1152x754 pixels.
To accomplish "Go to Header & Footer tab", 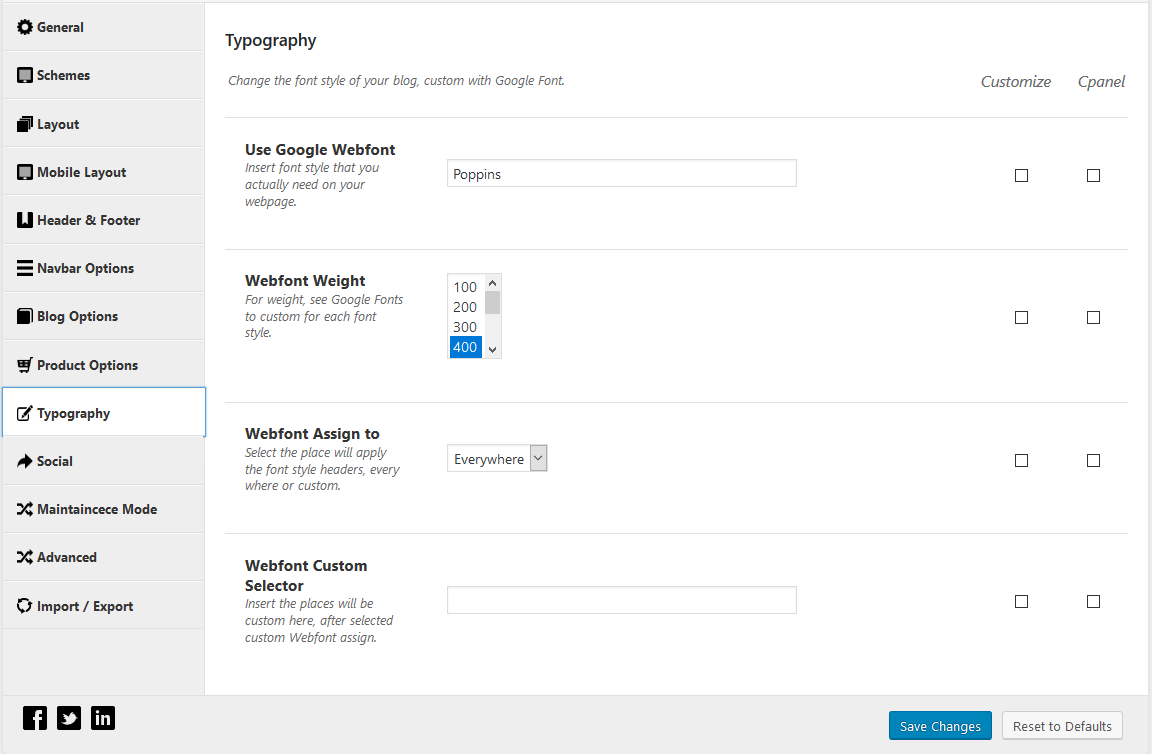I will point(104,220).
